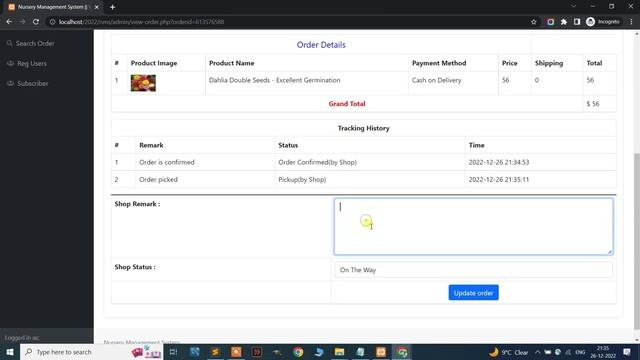Click the Reg Users people icon
The height and width of the screenshot is (360, 640).
(10, 63)
